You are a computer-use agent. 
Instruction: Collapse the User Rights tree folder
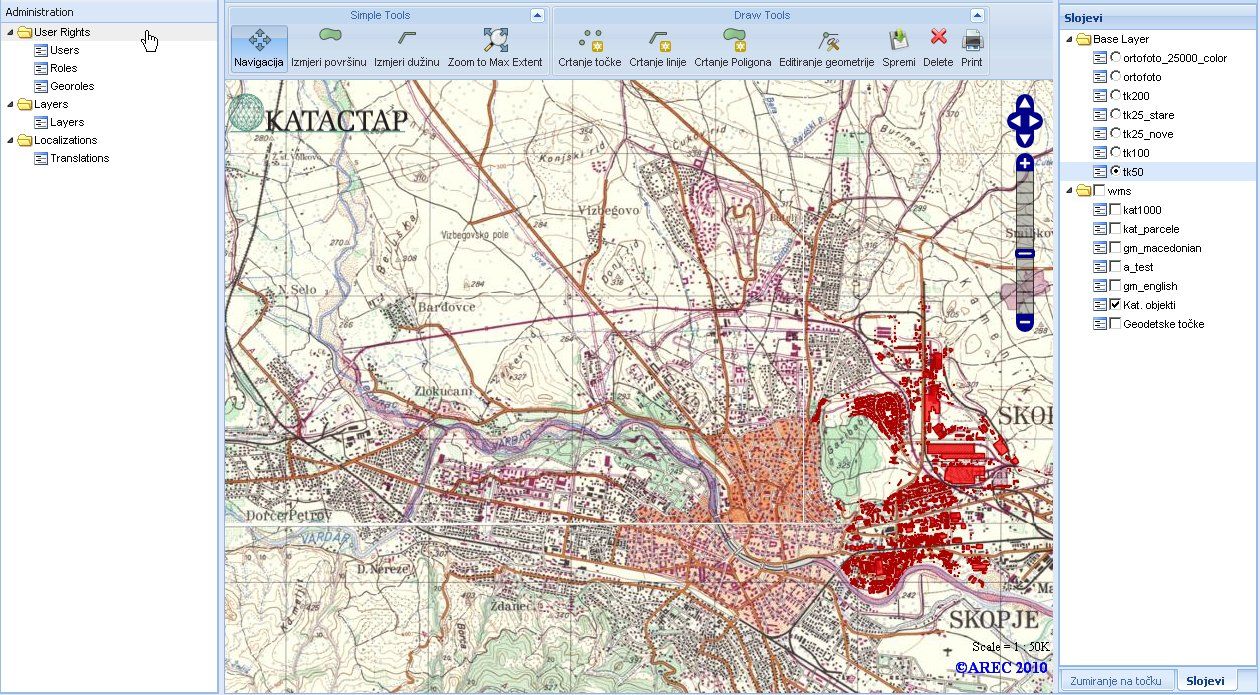(10, 32)
